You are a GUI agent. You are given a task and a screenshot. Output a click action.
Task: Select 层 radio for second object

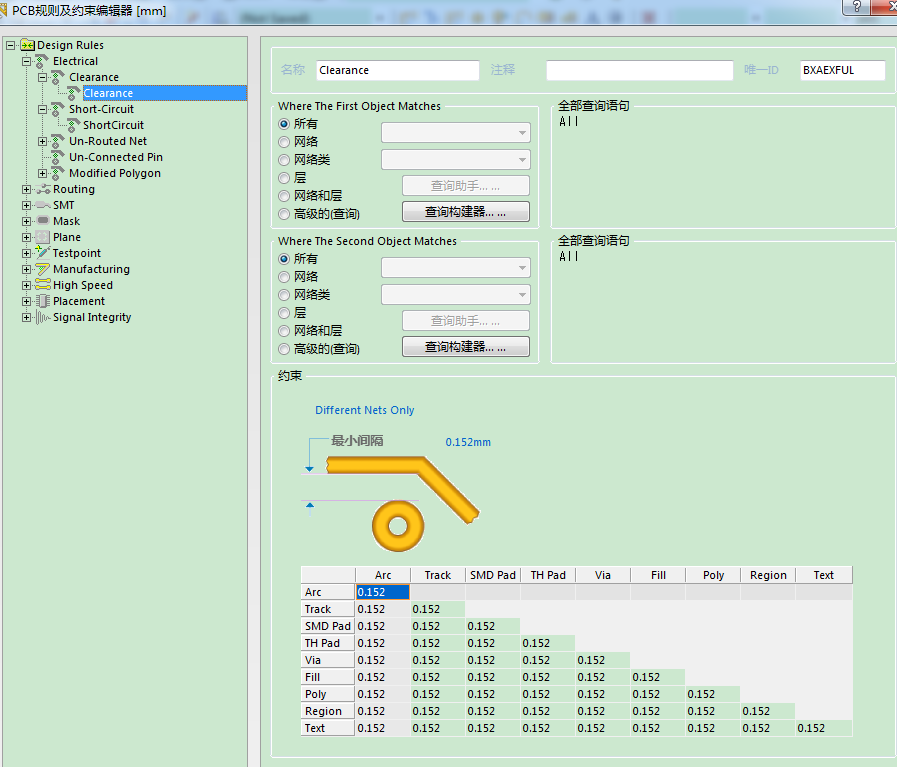tap(284, 313)
